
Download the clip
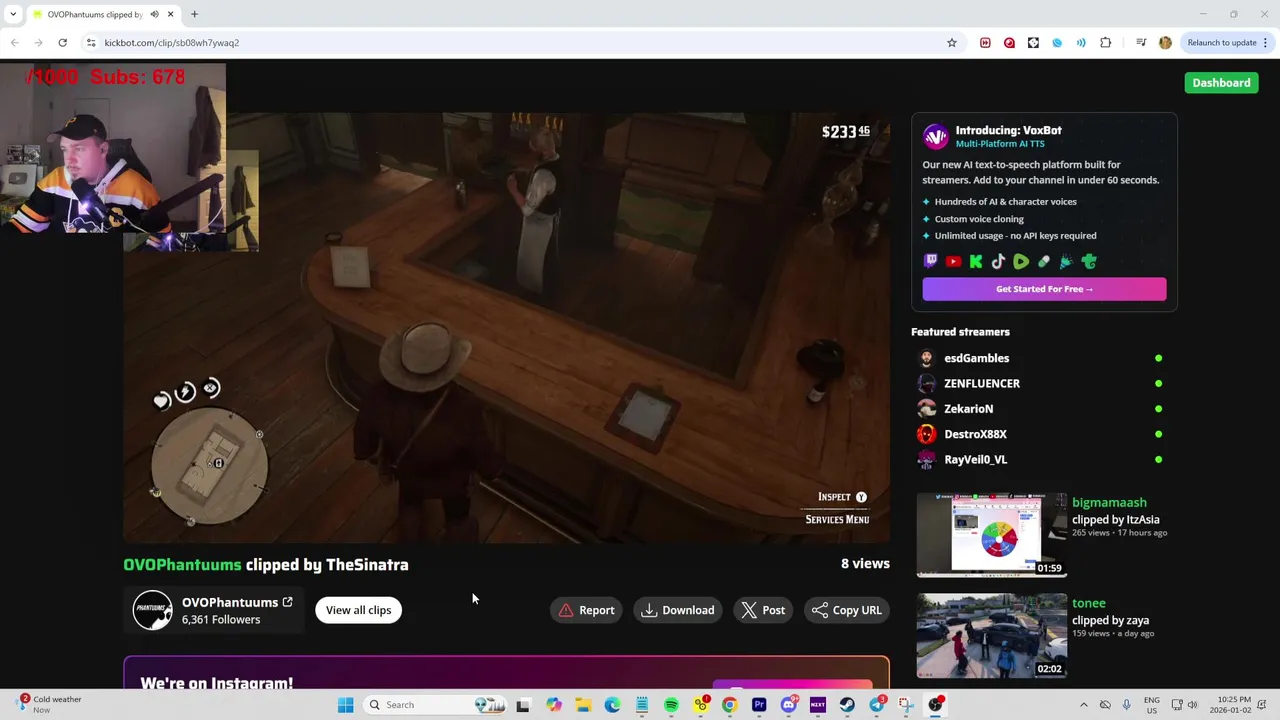click(x=678, y=610)
